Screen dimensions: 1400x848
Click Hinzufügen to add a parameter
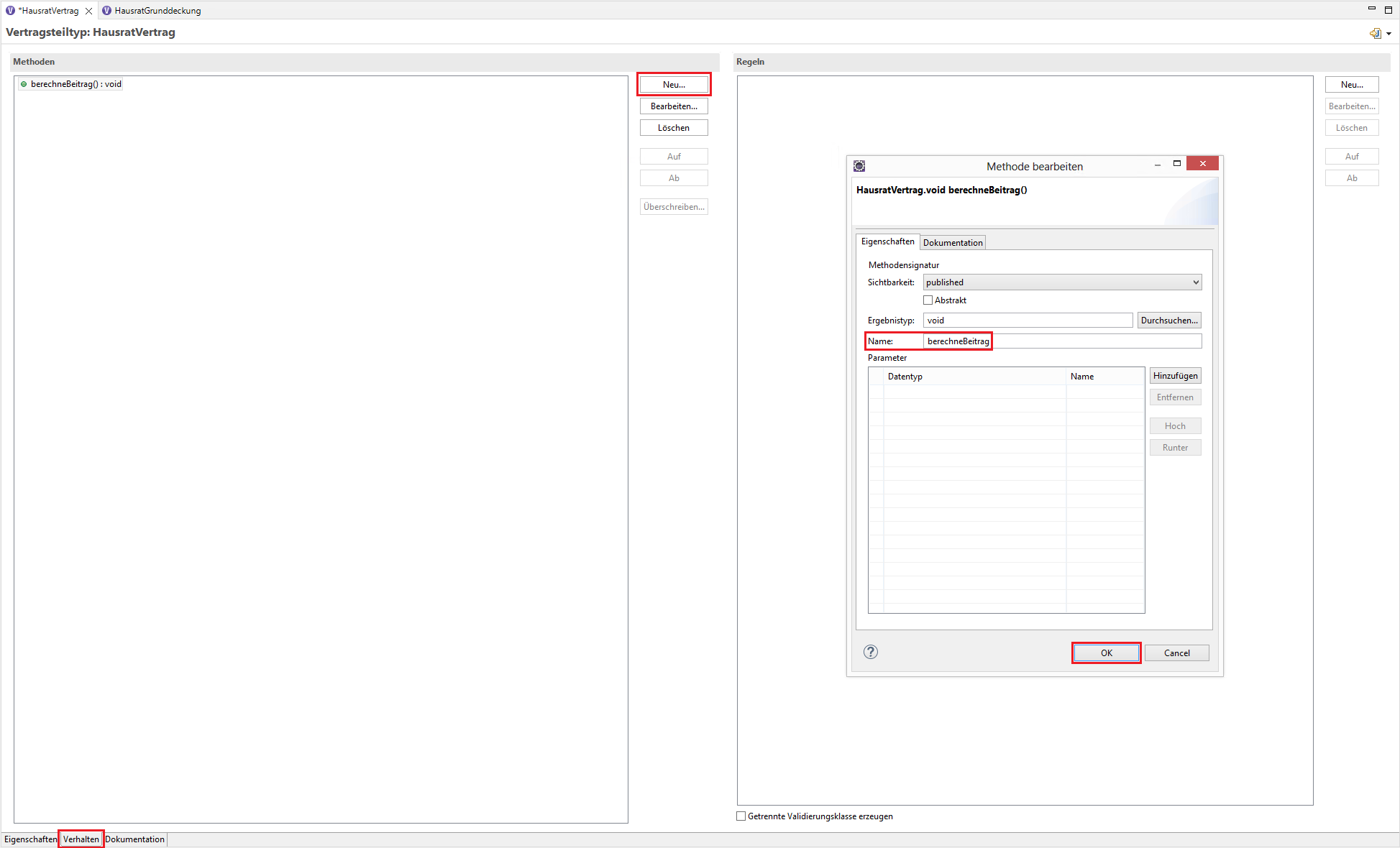[1176, 375]
